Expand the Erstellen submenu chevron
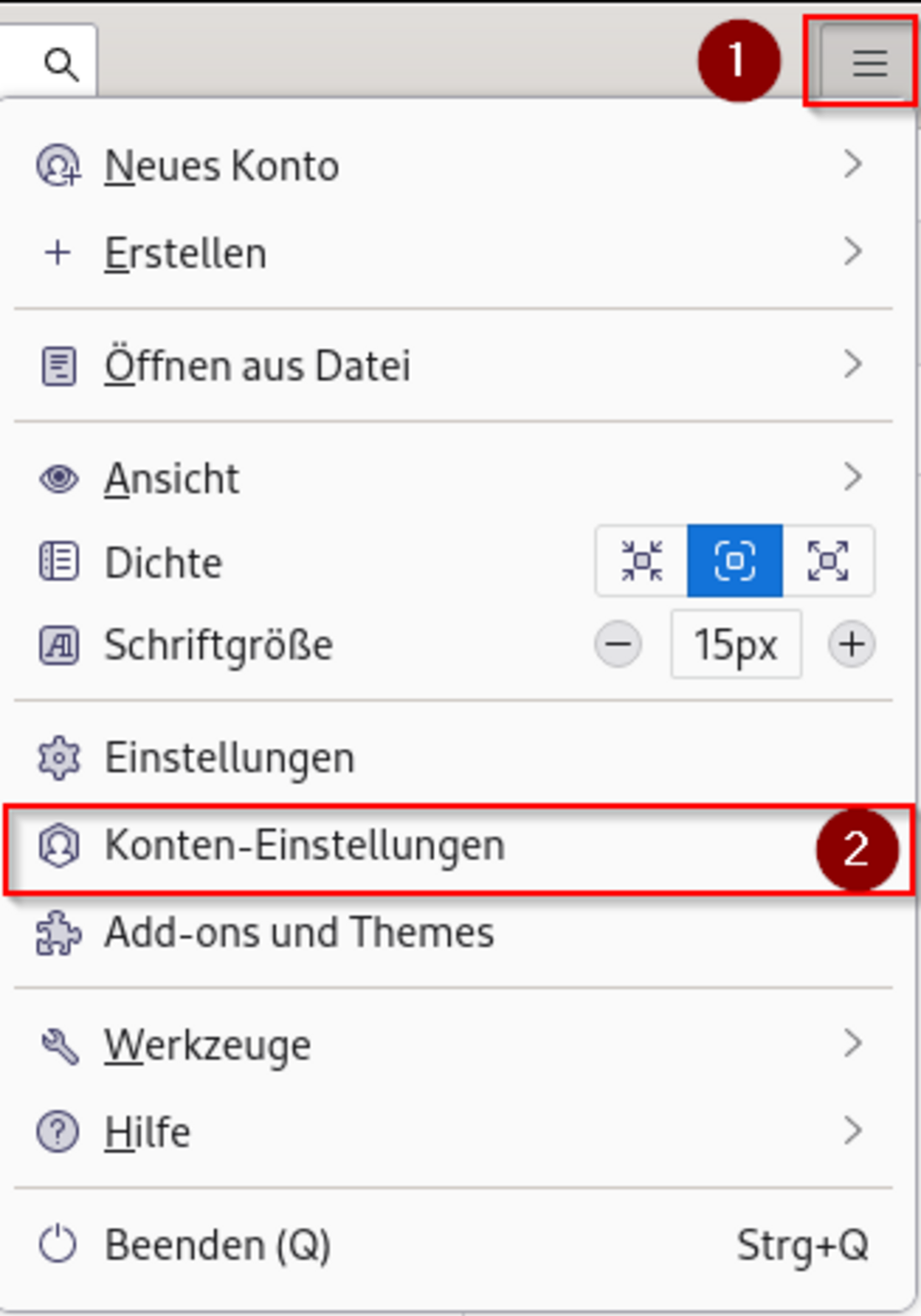This screenshot has height=1316, width=921. point(852,251)
